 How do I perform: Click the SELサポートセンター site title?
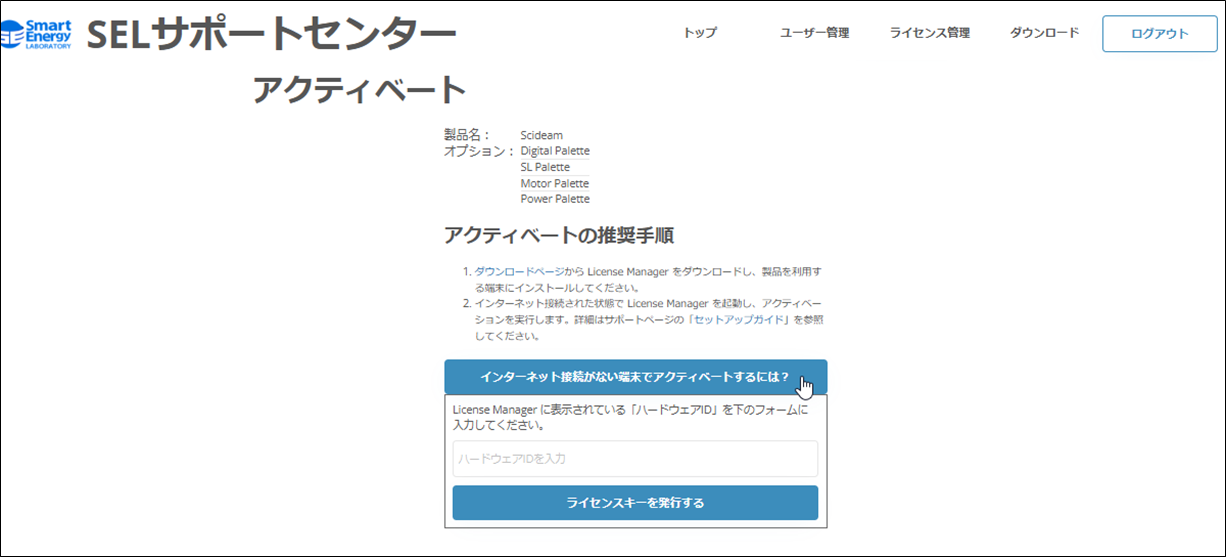point(272,35)
